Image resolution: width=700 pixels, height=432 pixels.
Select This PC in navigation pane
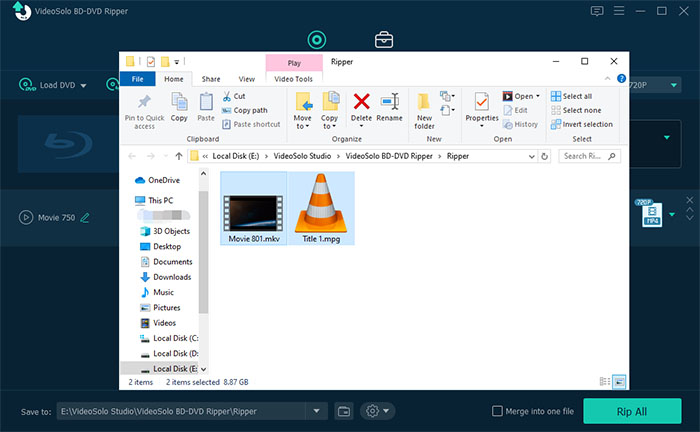154,200
